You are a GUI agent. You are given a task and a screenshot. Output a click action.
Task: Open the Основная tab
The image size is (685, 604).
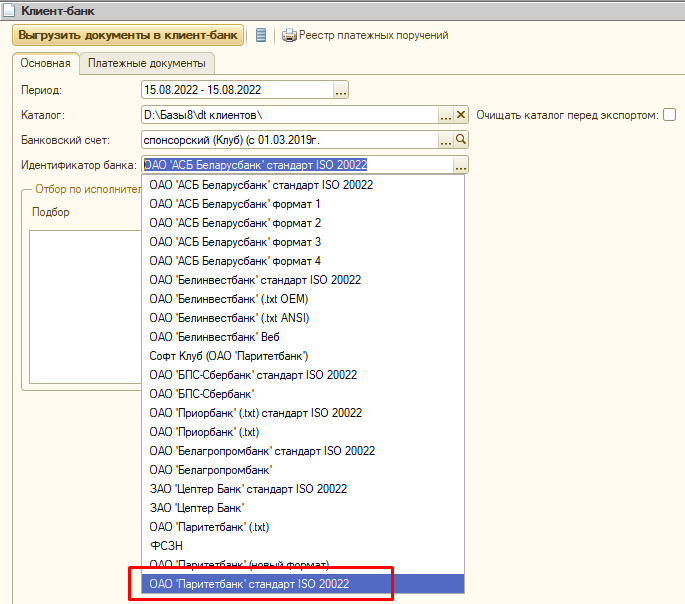click(45, 63)
